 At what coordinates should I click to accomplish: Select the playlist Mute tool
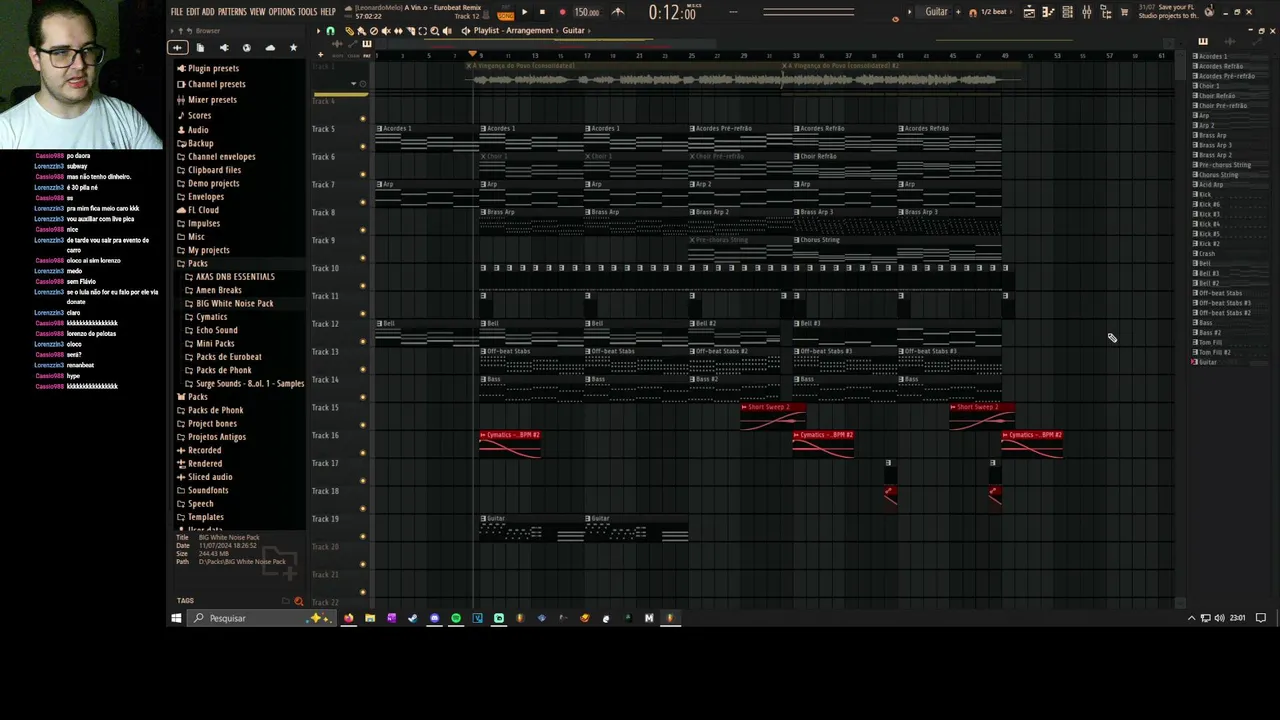click(x=386, y=31)
